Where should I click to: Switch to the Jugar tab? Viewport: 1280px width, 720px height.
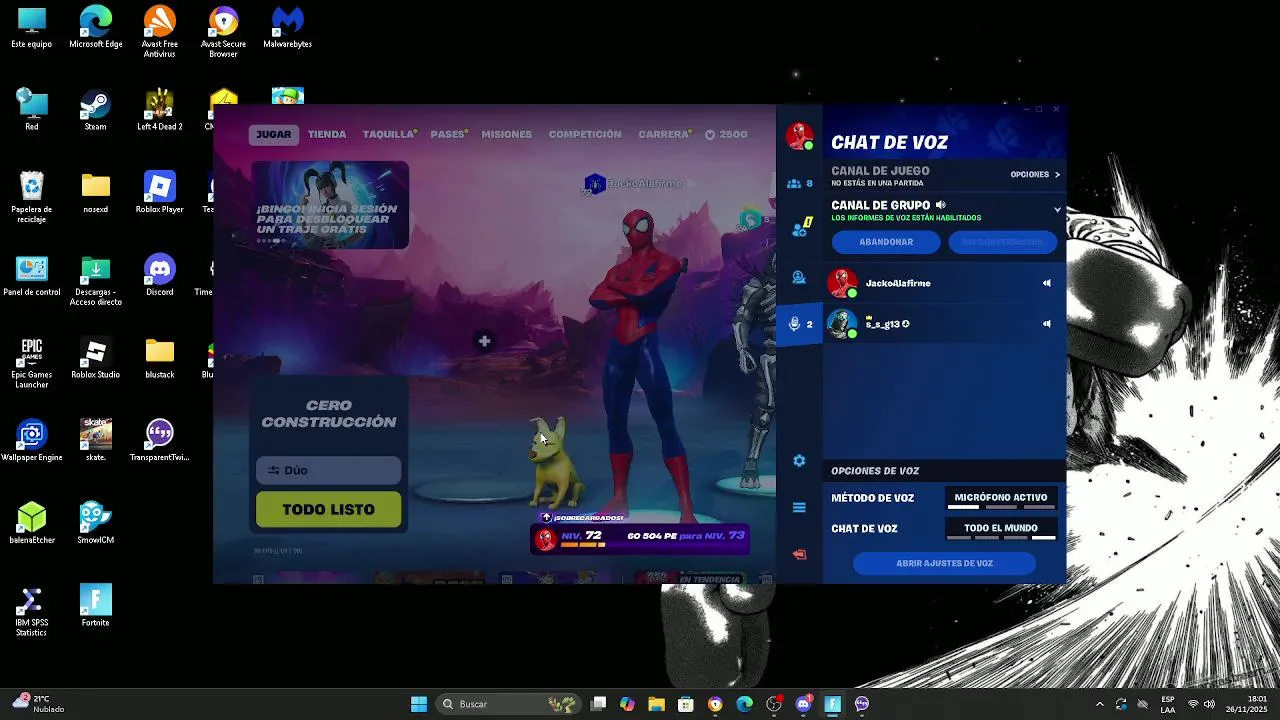point(274,135)
